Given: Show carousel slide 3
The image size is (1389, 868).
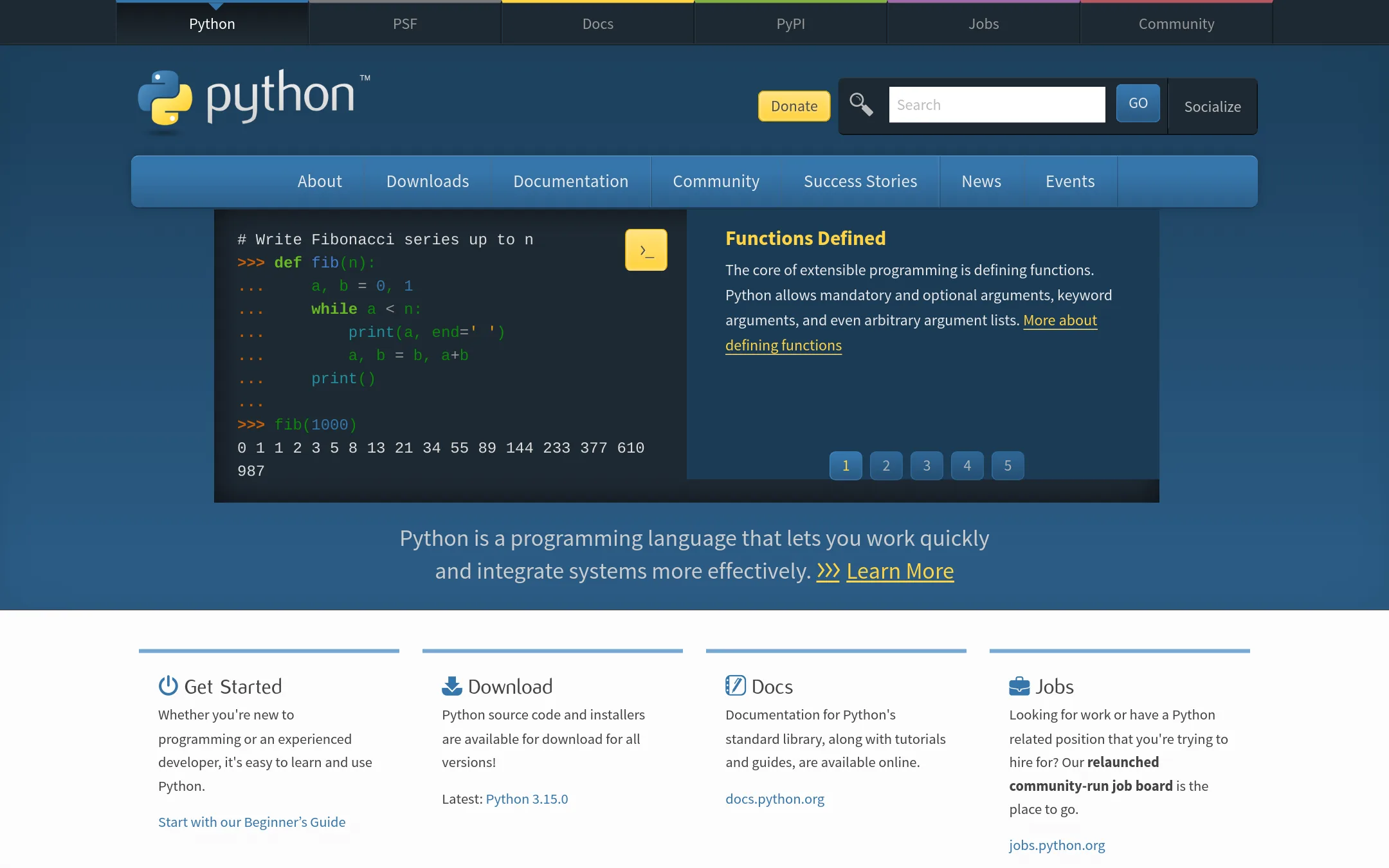Looking at the screenshot, I should (x=927, y=466).
